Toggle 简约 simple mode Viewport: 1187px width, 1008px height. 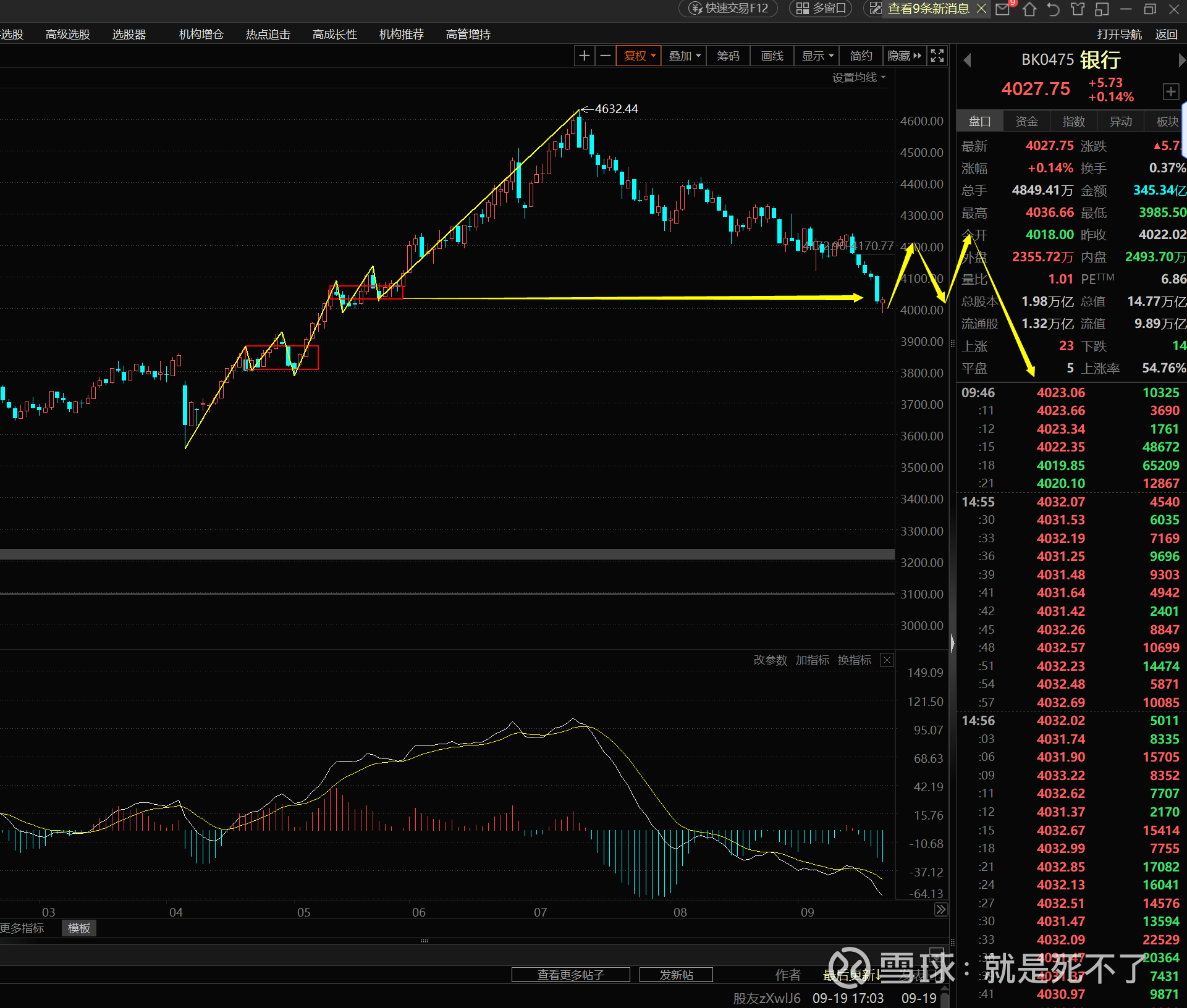(x=861, y=56)
